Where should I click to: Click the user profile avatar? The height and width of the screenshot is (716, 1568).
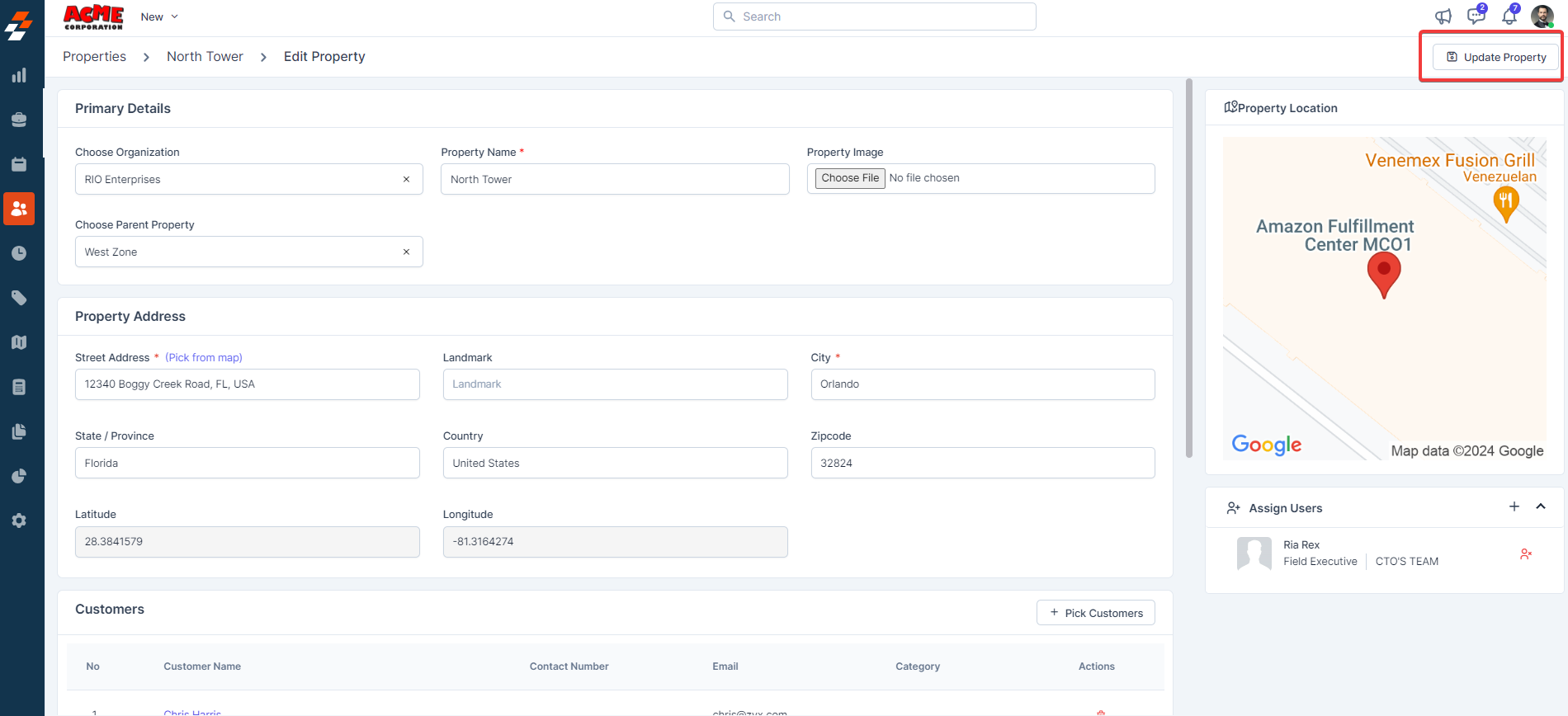[1542, 16]
